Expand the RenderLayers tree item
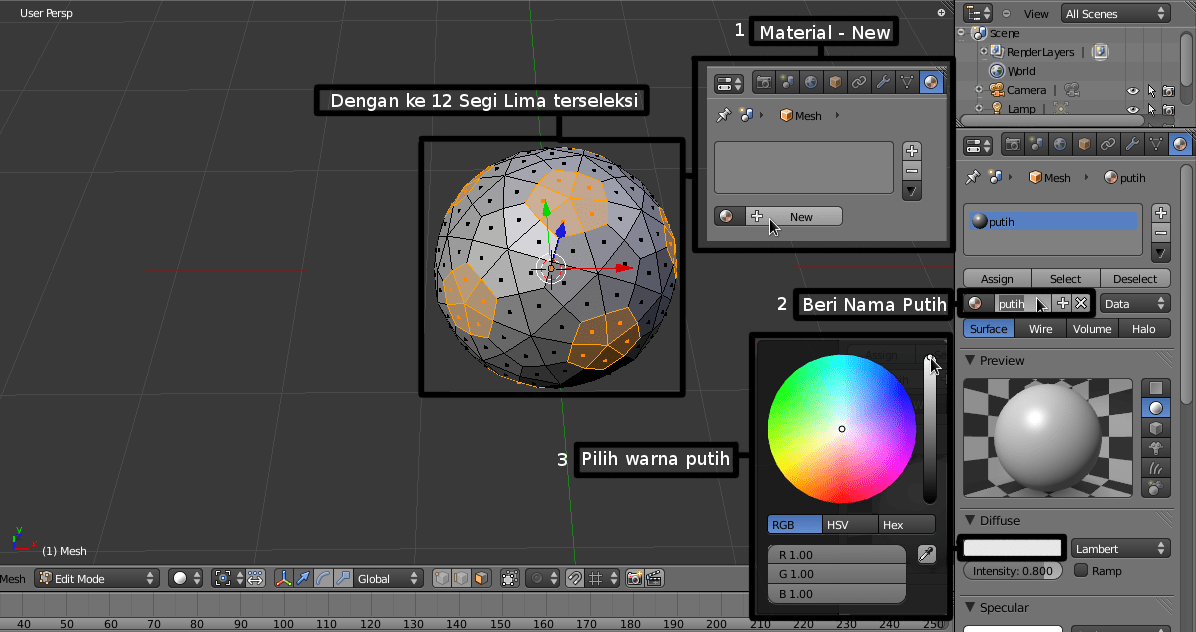The height and width of the screenshot is (632, 1196). (984, 52)
